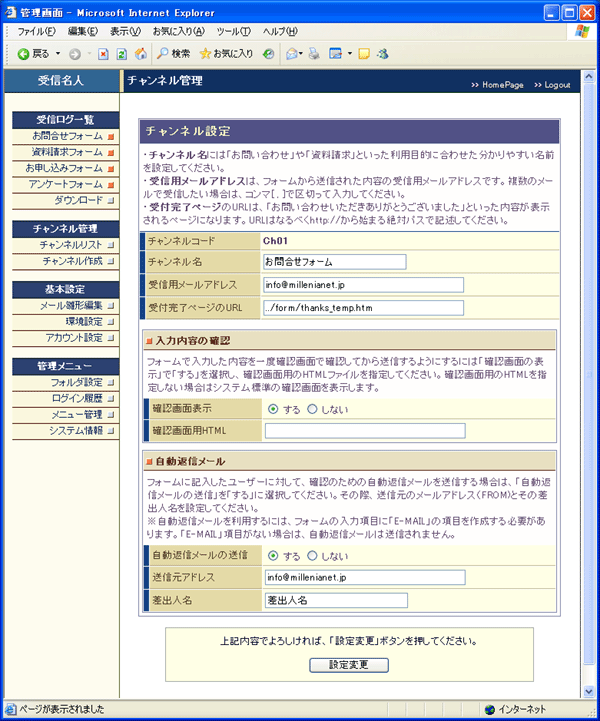
Task: Open the ファイル(F) menu
Action: (x=36, y=31)
